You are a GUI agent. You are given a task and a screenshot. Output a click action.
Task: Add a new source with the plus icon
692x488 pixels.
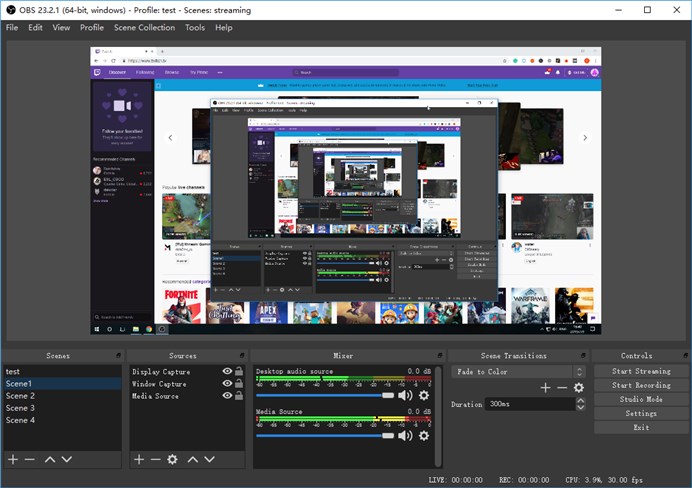coord(139,459)
